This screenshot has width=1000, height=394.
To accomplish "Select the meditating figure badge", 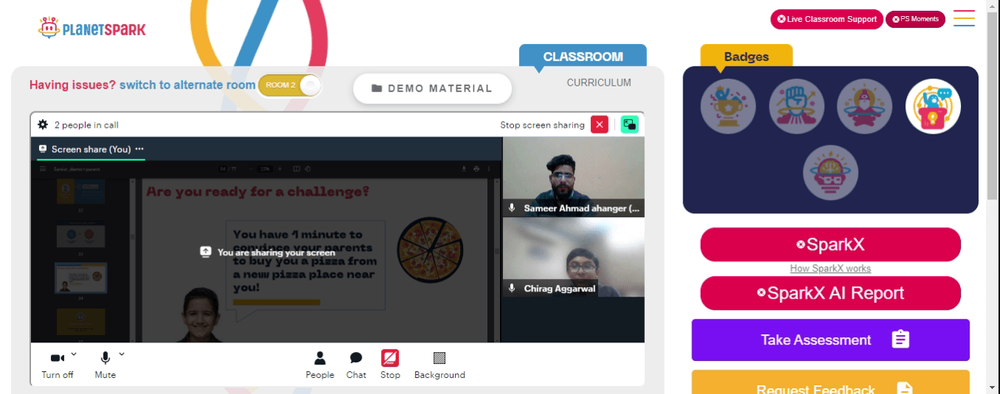I will (865, 106).
